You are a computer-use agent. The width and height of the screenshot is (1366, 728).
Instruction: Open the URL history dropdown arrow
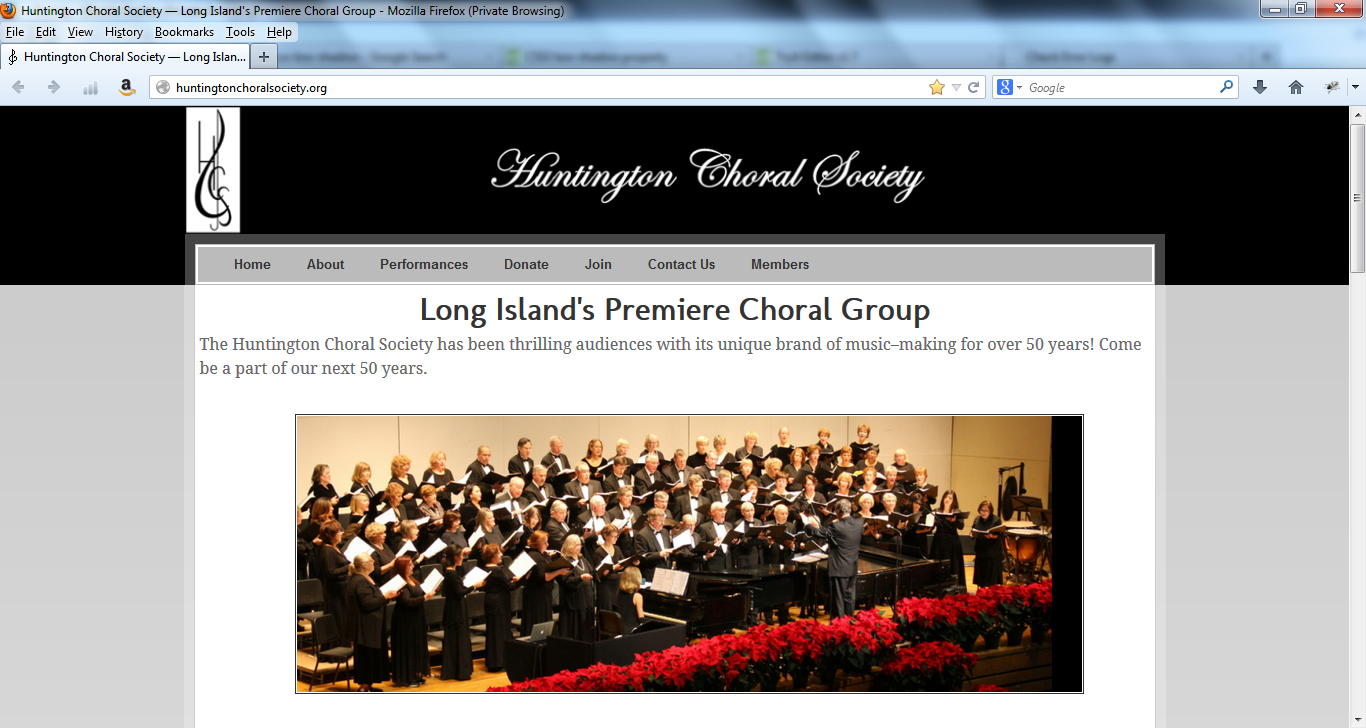tap(956, 88)
